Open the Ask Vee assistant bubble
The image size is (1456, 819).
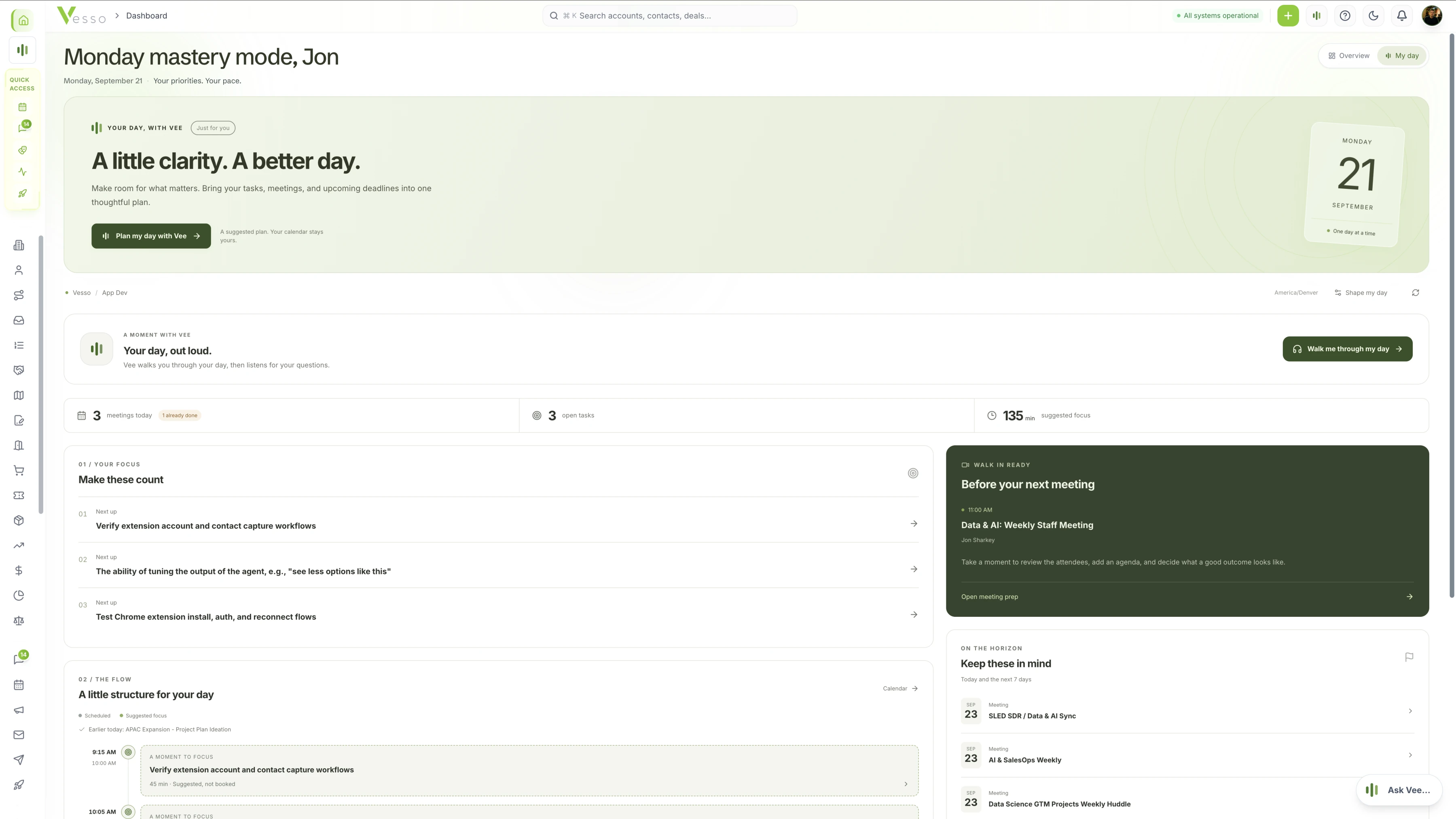(1399, 790)
